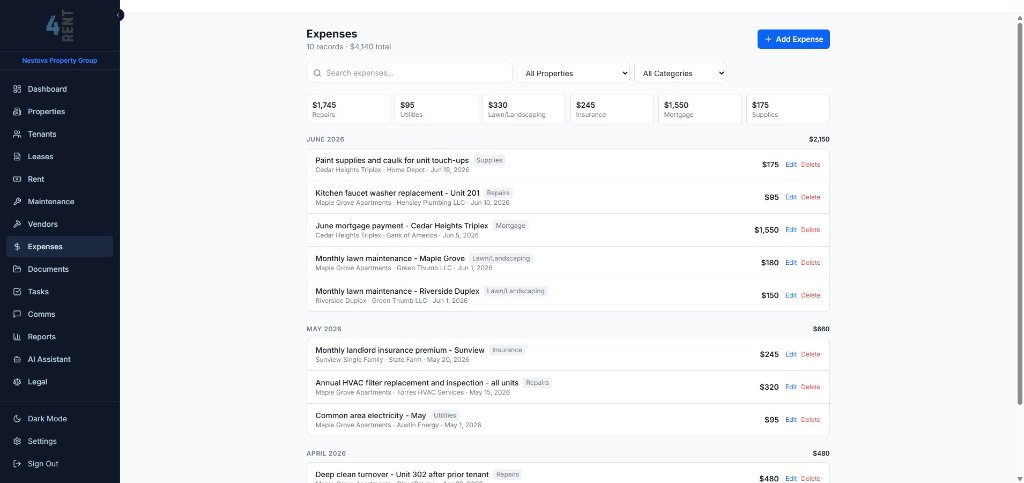Click the Utilities tag on Common area electricity

(444, 416)
